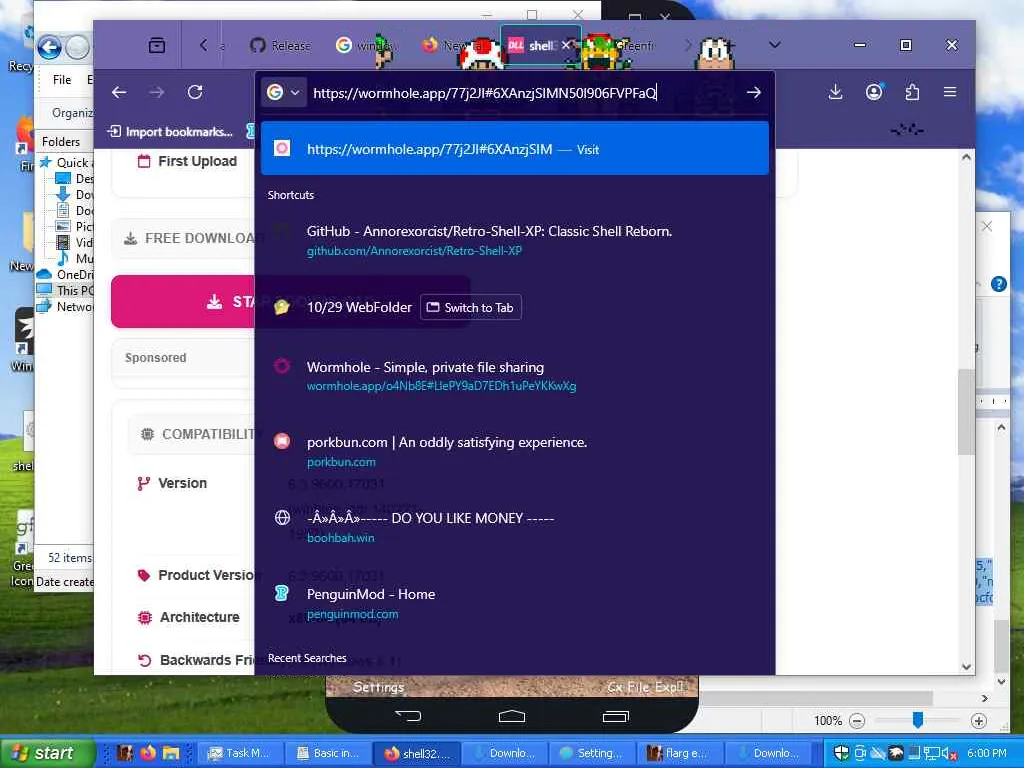Click the Explorer window Back button
Image resolution: width=1024 pixels, height=768 pixels.
coord(50,47)
